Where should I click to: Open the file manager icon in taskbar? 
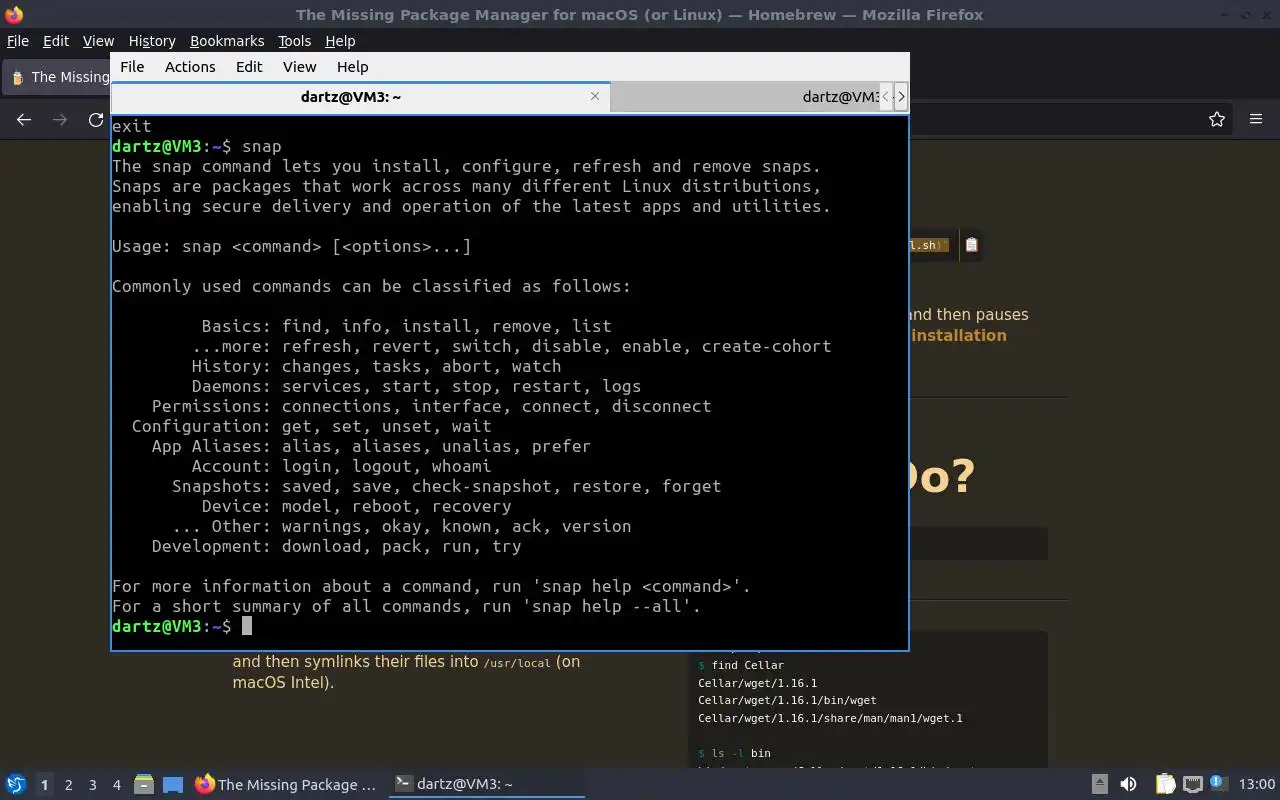(x=144, y=784)
